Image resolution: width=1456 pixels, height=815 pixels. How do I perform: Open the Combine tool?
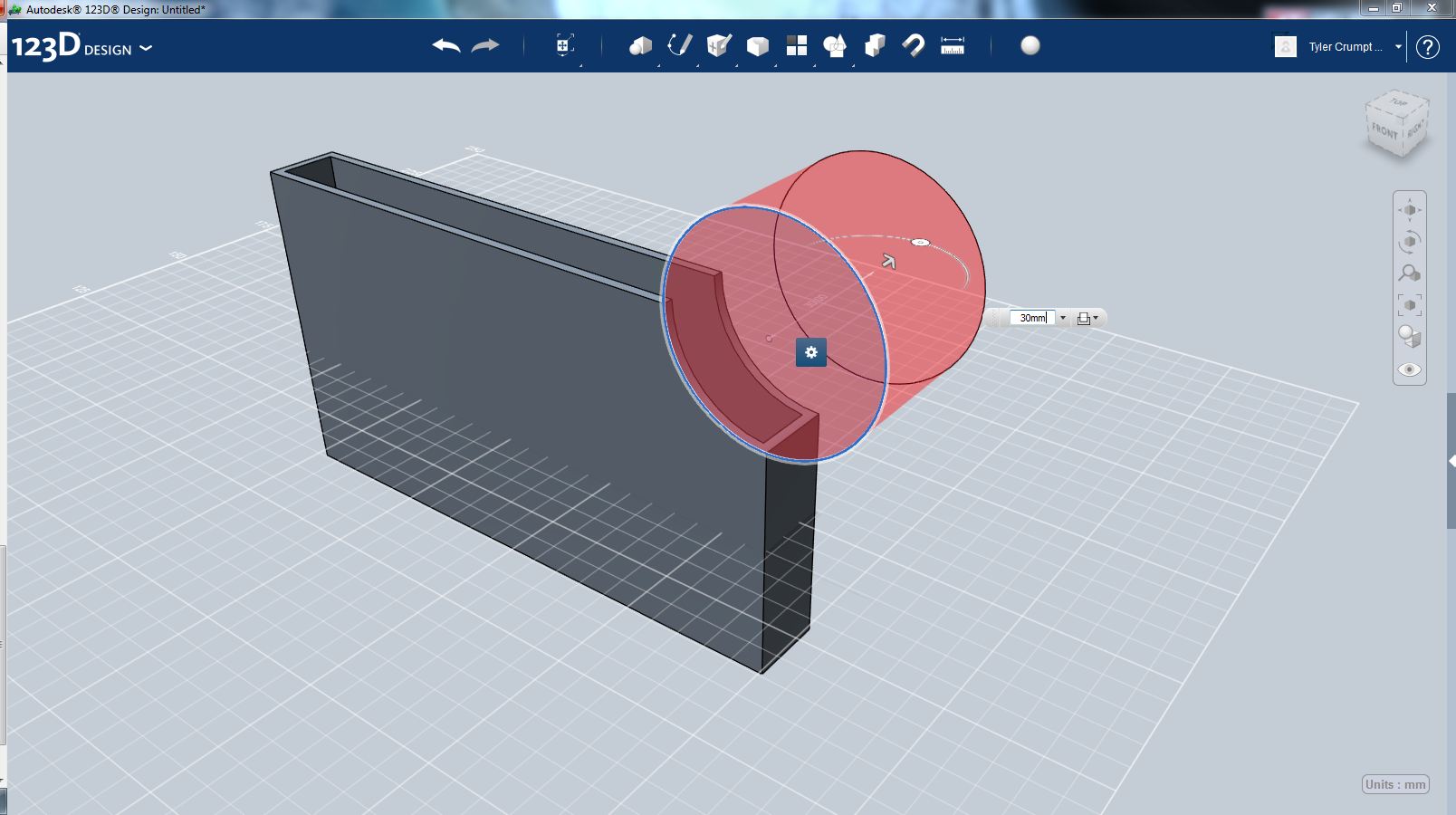875,45
